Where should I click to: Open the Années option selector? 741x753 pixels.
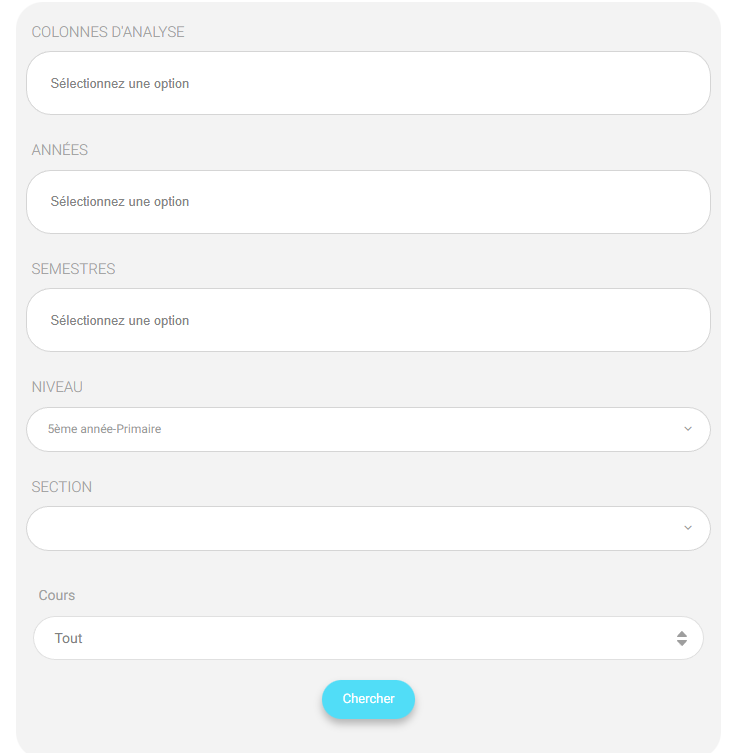368,202
